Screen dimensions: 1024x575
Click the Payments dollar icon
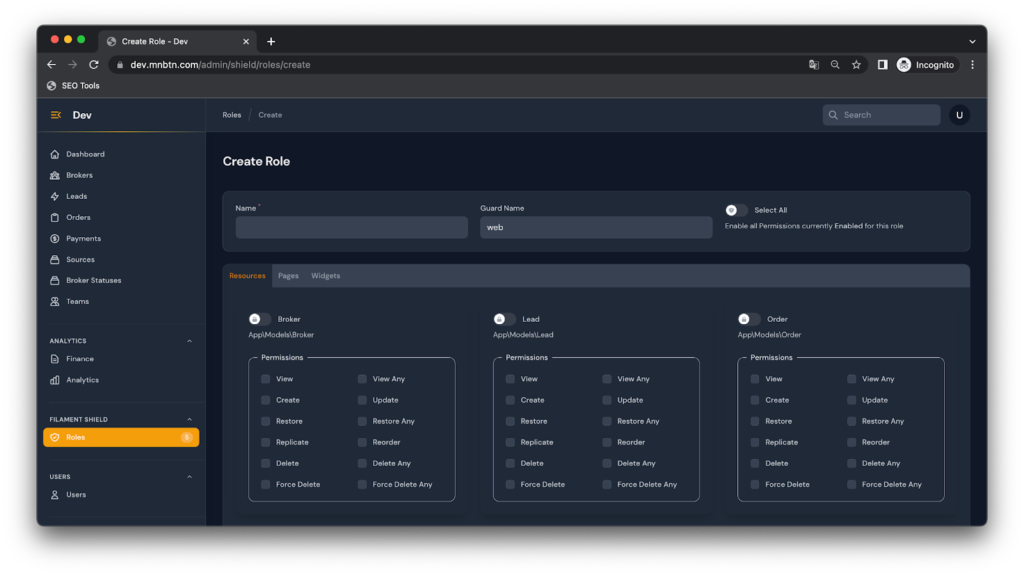55,238
